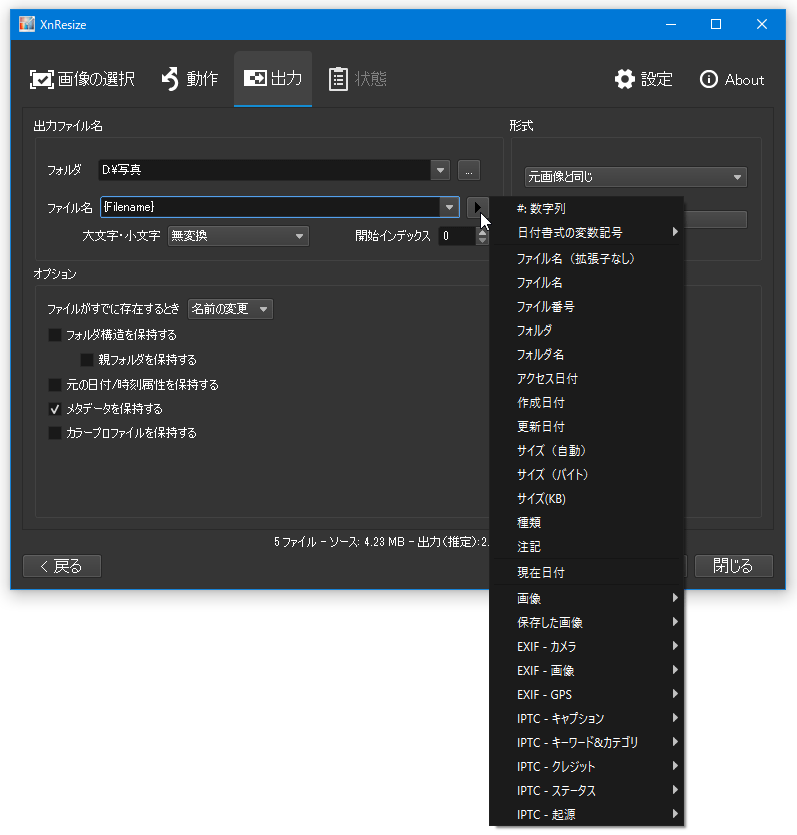
Task: Minimize the XnResize window
Action: 671,24
